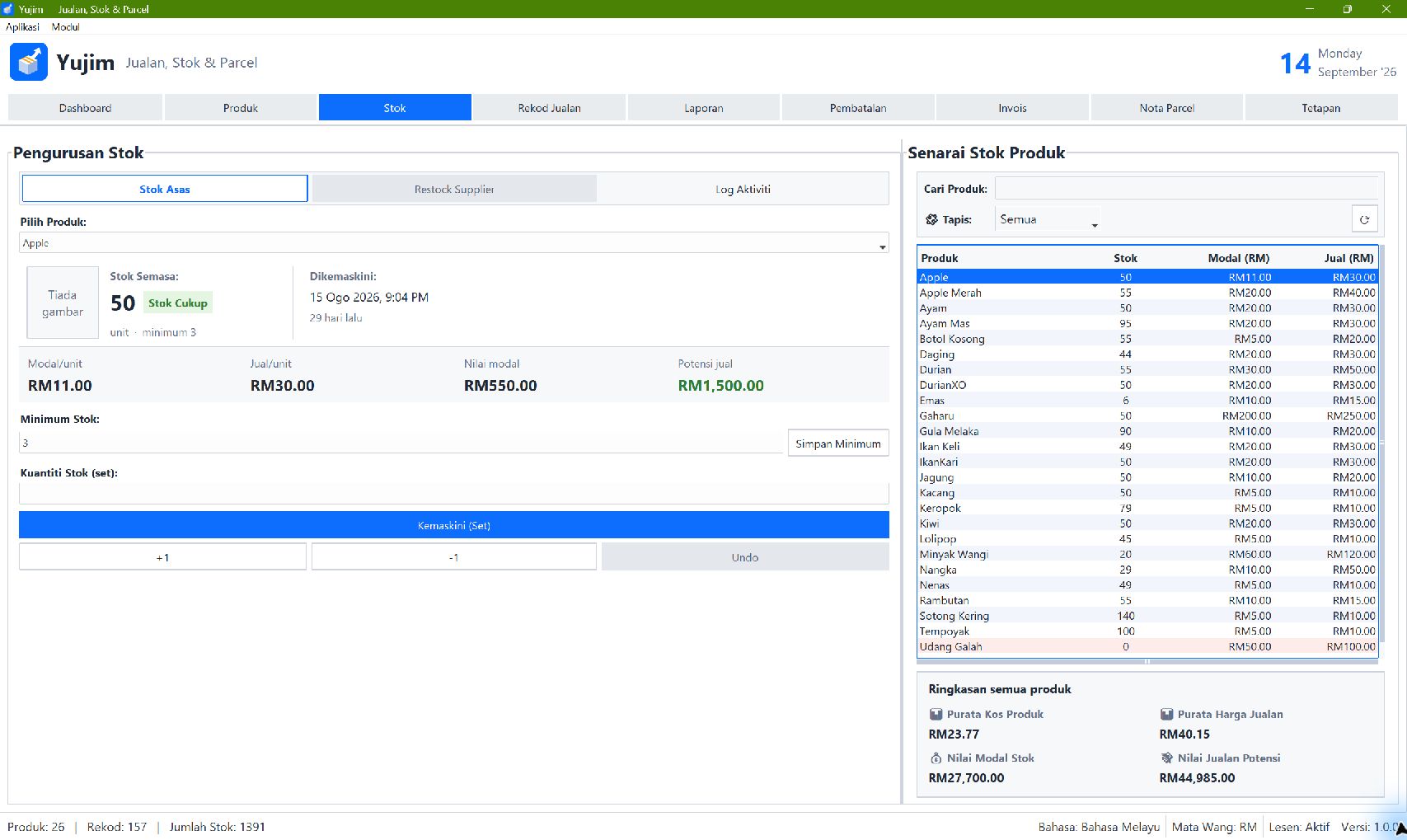Click the Produk column header
The width and height of the screenshot is (1407, 840).
point(940,258)
